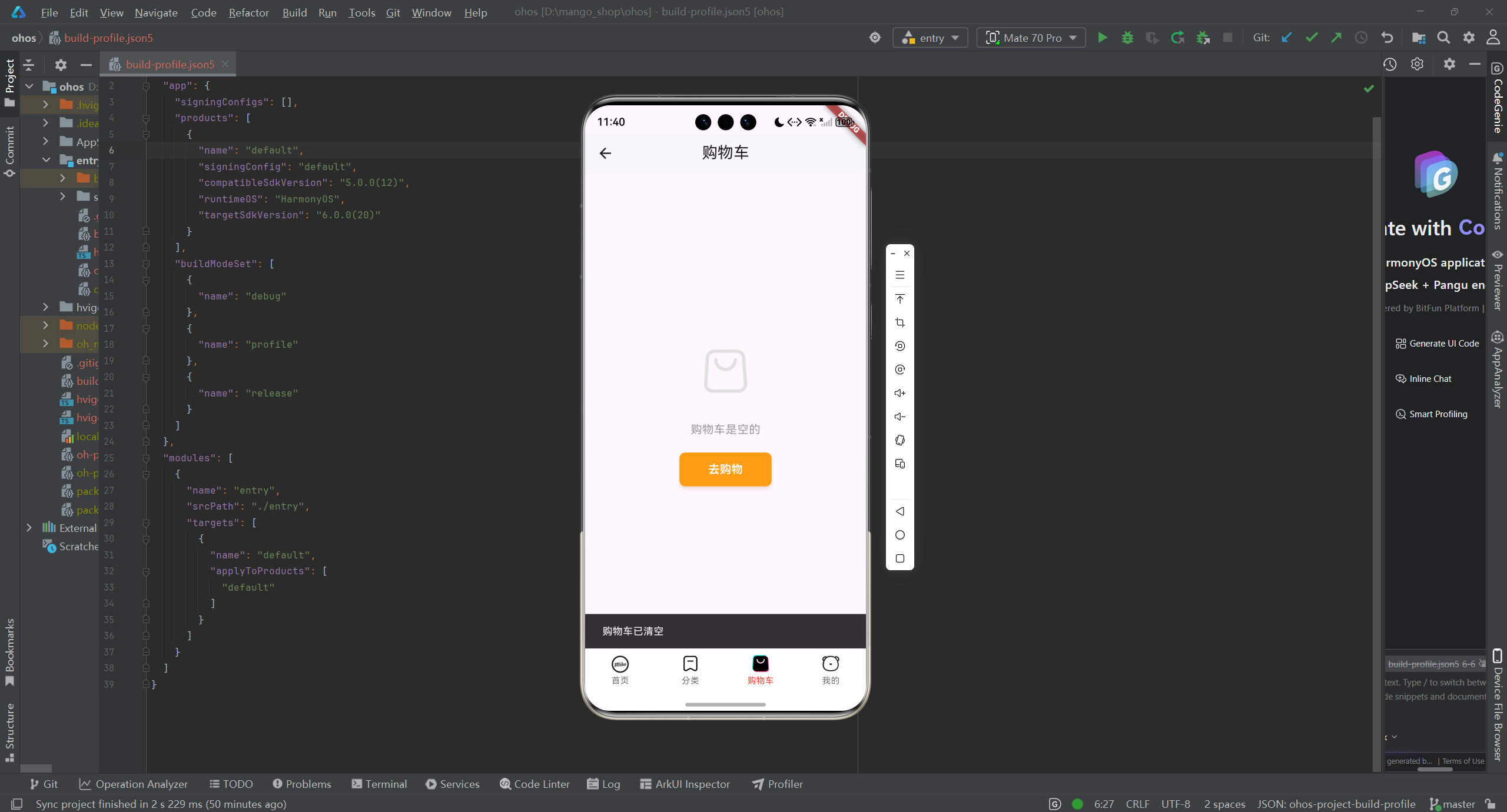This screenshot has height=812, width=1507.
Task: Click the Debug bug icon
Action: pyautogui.click(x=1127, y=38)
